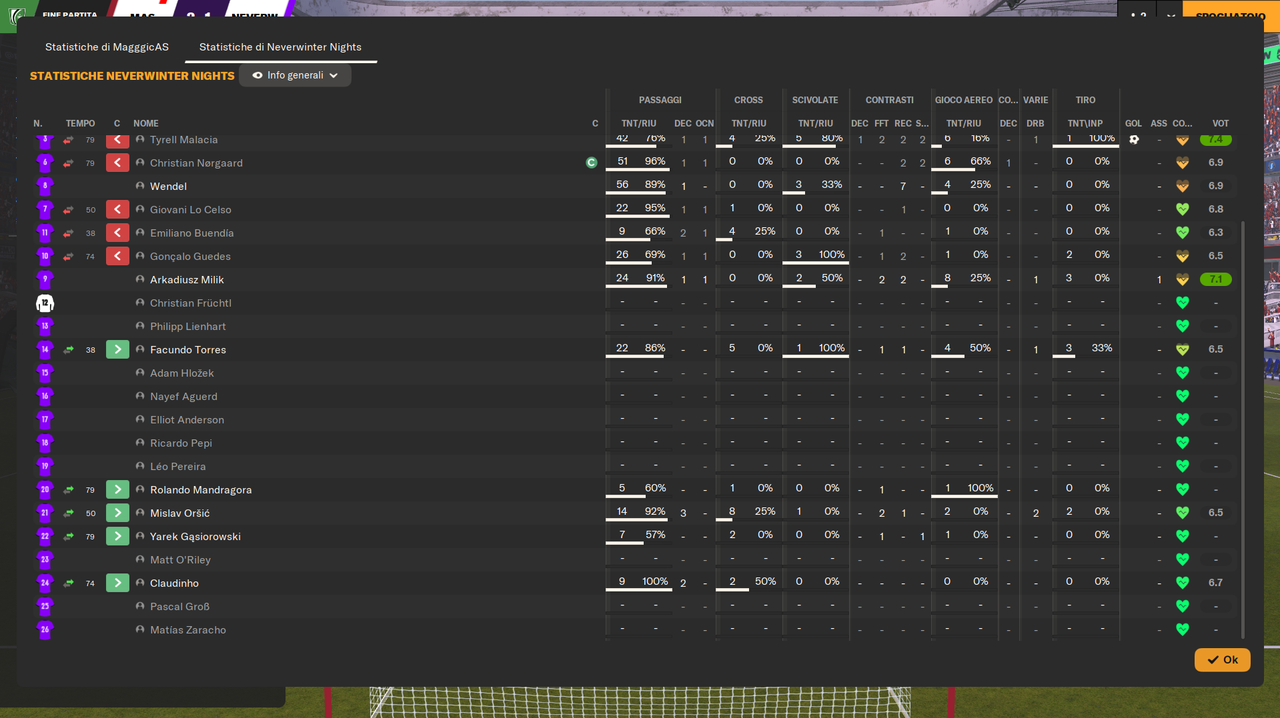Screen dimensions: 1280x718
Task: Click the purple shirt number 9 icon
Action: tap(45, 280)
